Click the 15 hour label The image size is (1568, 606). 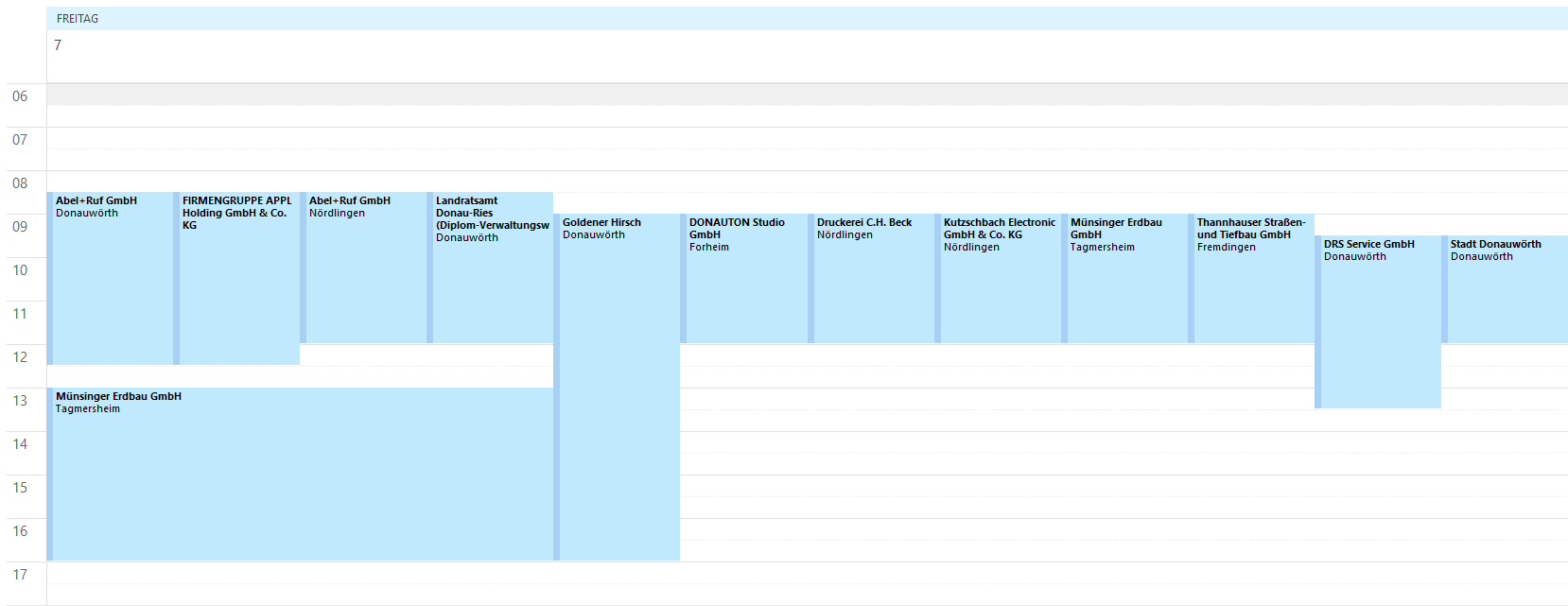pyautogui.click(x=20, y=488)
